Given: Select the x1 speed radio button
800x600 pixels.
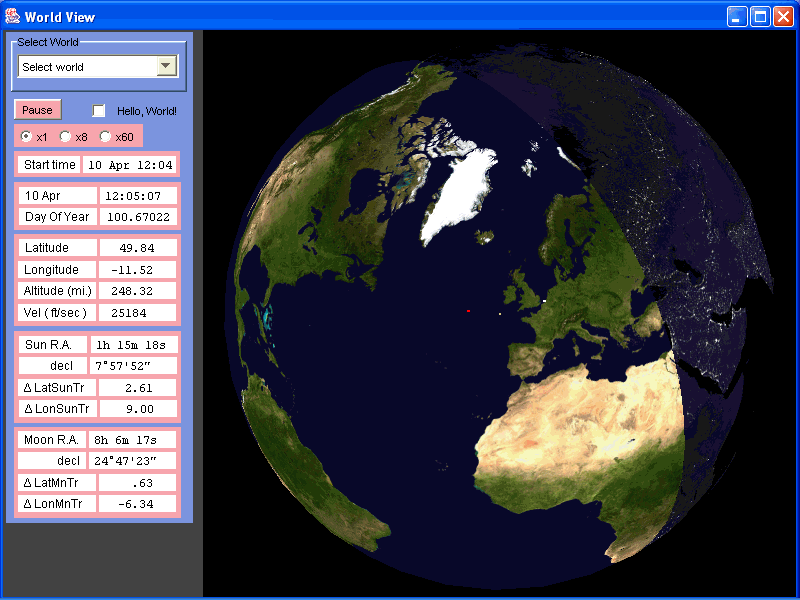Looking at the screenshot, I should (26, 136).
